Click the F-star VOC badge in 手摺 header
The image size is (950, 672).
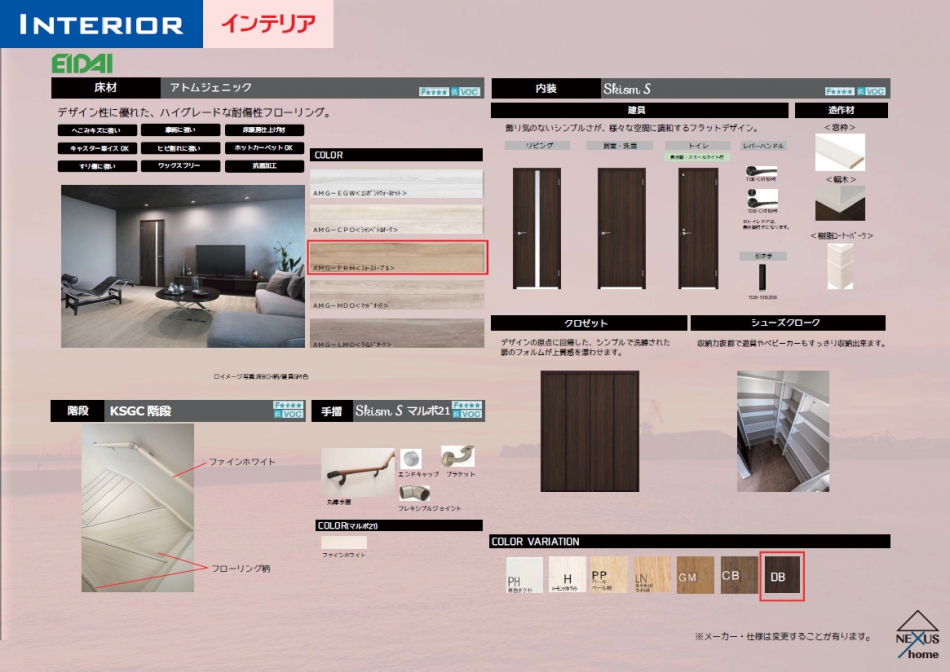[x=467, y=410]
